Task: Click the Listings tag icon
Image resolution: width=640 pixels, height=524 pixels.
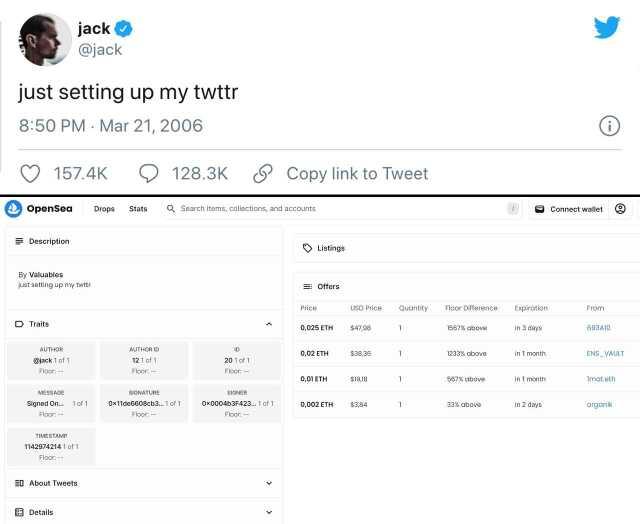Action: [x=307, y=248]
